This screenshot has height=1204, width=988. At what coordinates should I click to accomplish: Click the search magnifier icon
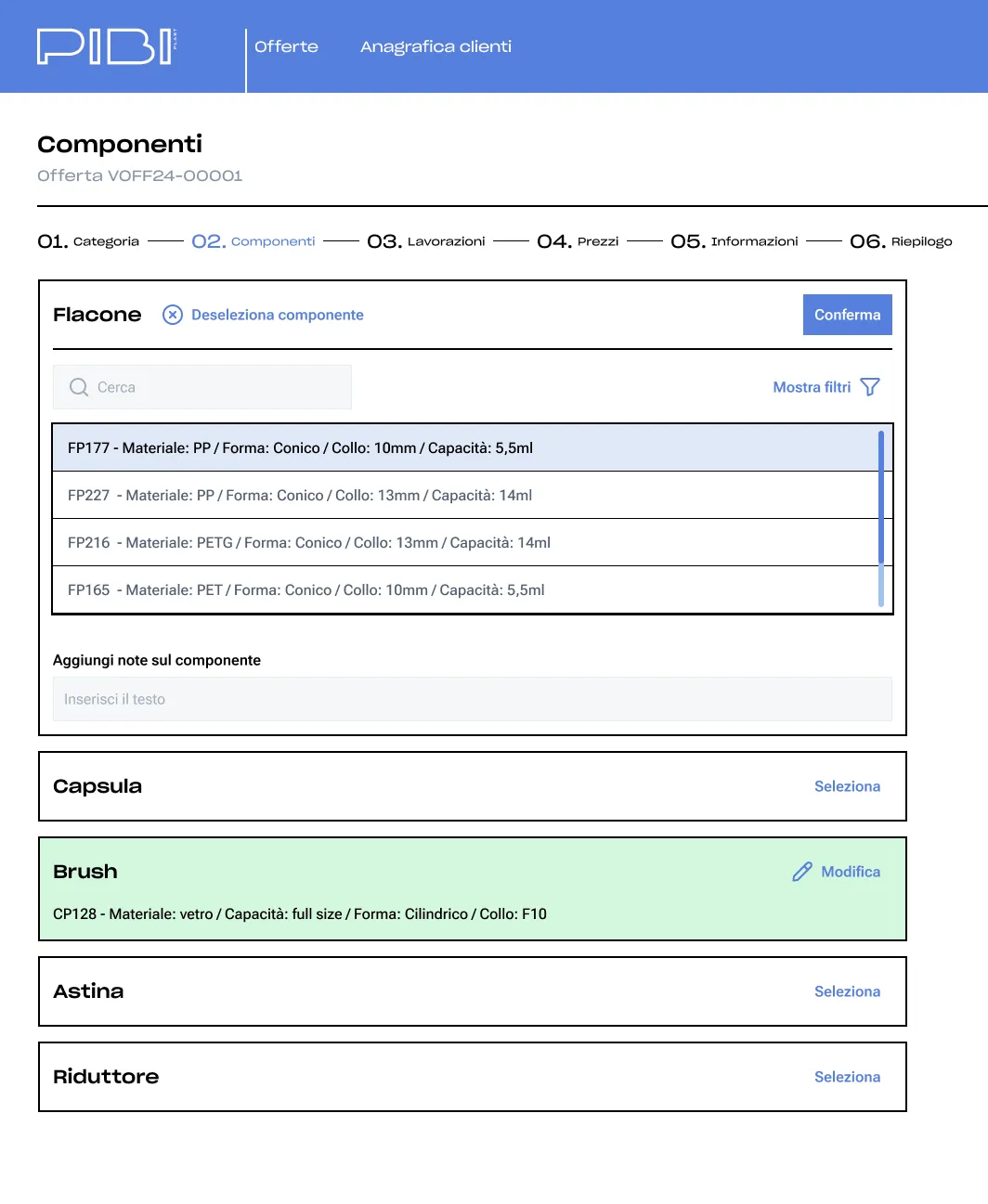tap(79, 387)
